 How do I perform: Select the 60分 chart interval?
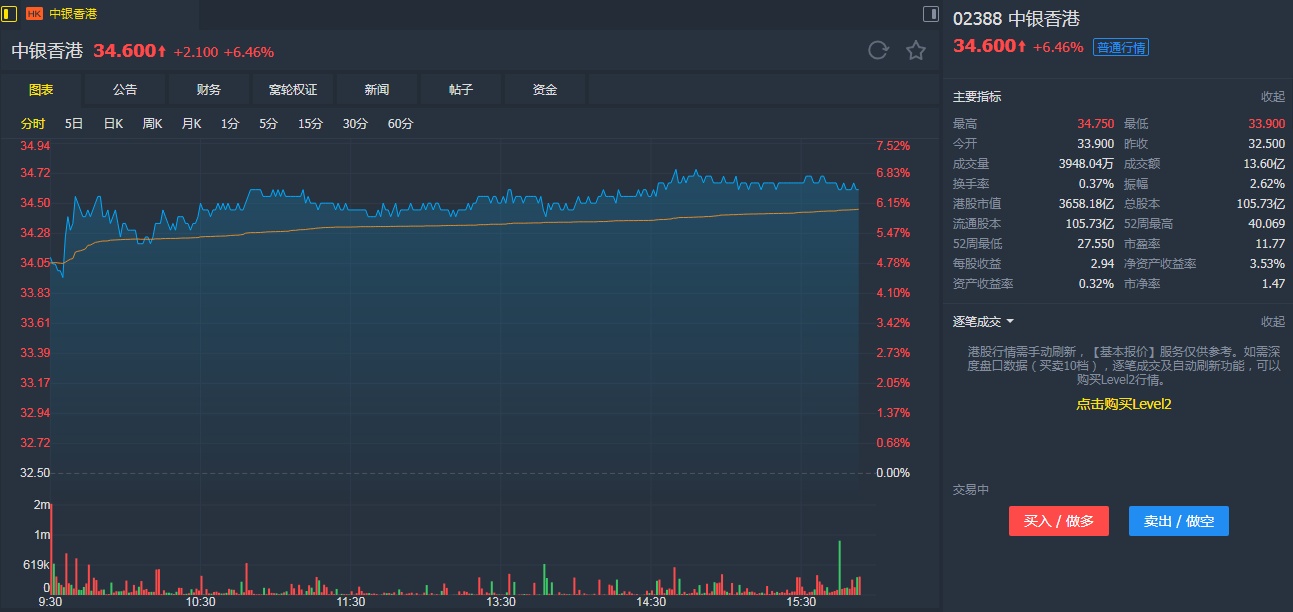(400, 124)
